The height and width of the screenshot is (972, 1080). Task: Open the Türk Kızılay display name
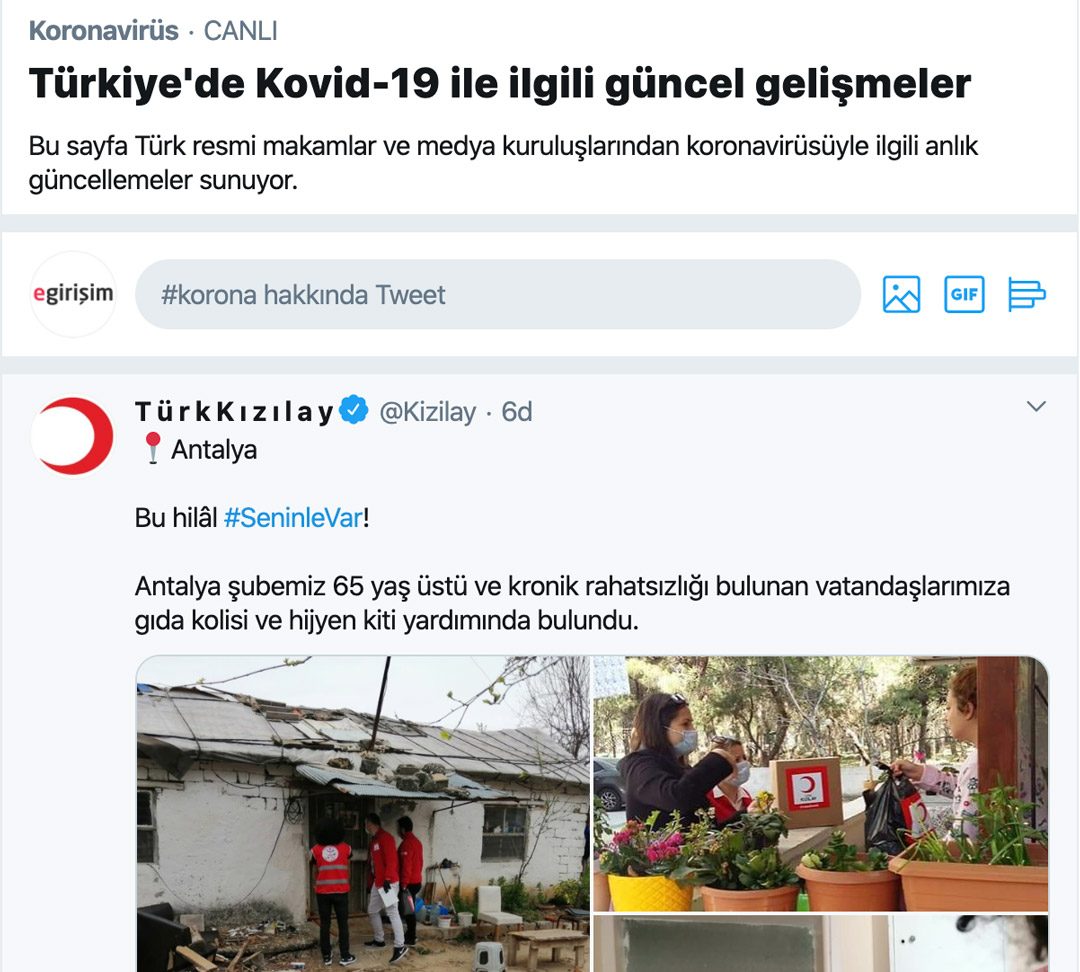pyautogui.click(x=235, y=412)
